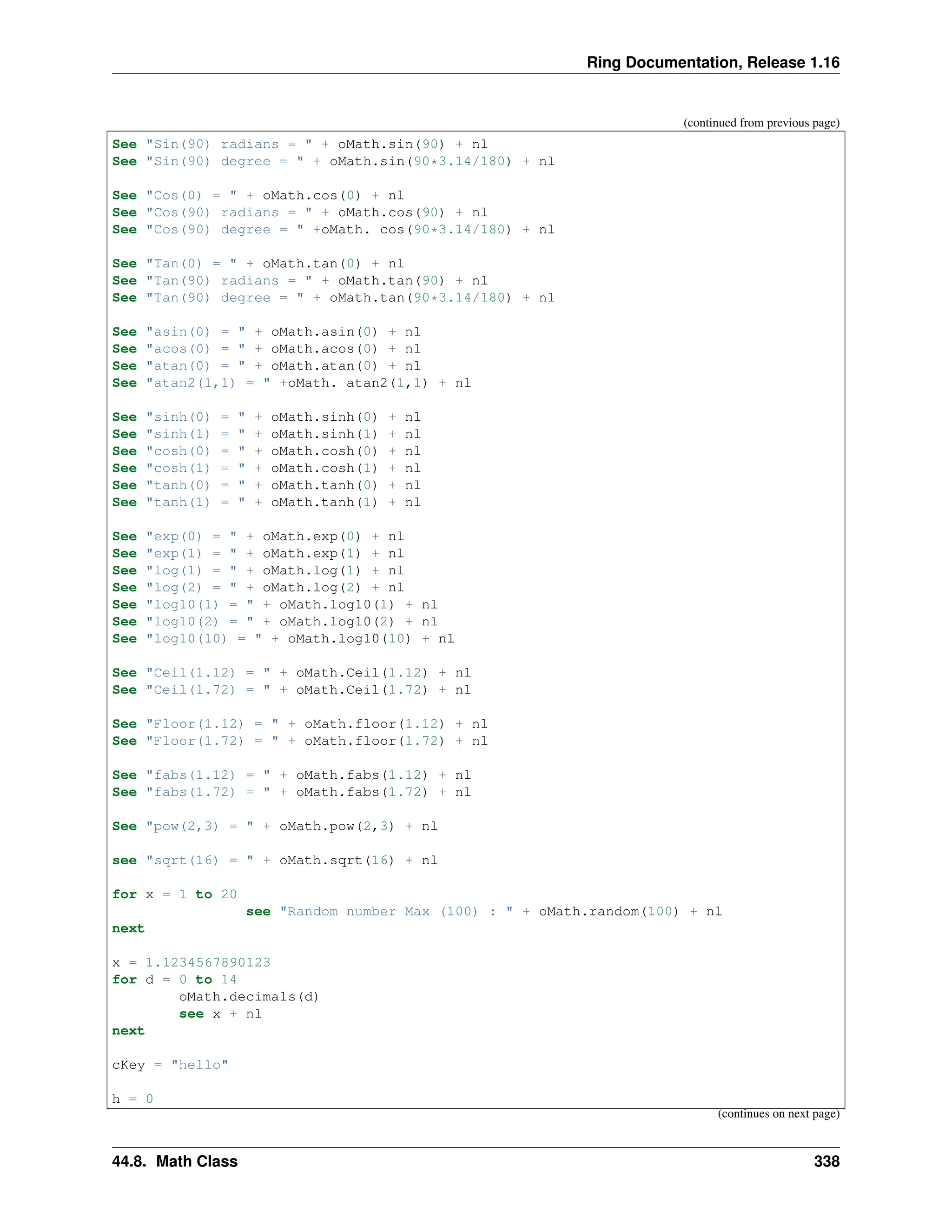Click the 'for x = 1 to 20' line
Image resolution: width=952 pixels, height=1232 pixels.
pos(174,894)
